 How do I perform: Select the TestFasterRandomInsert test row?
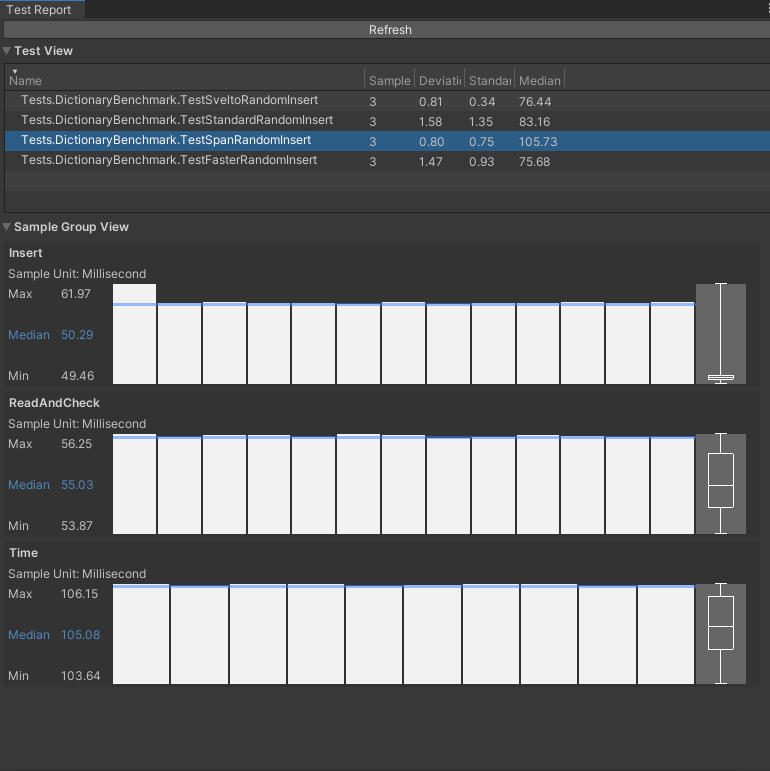387,161
